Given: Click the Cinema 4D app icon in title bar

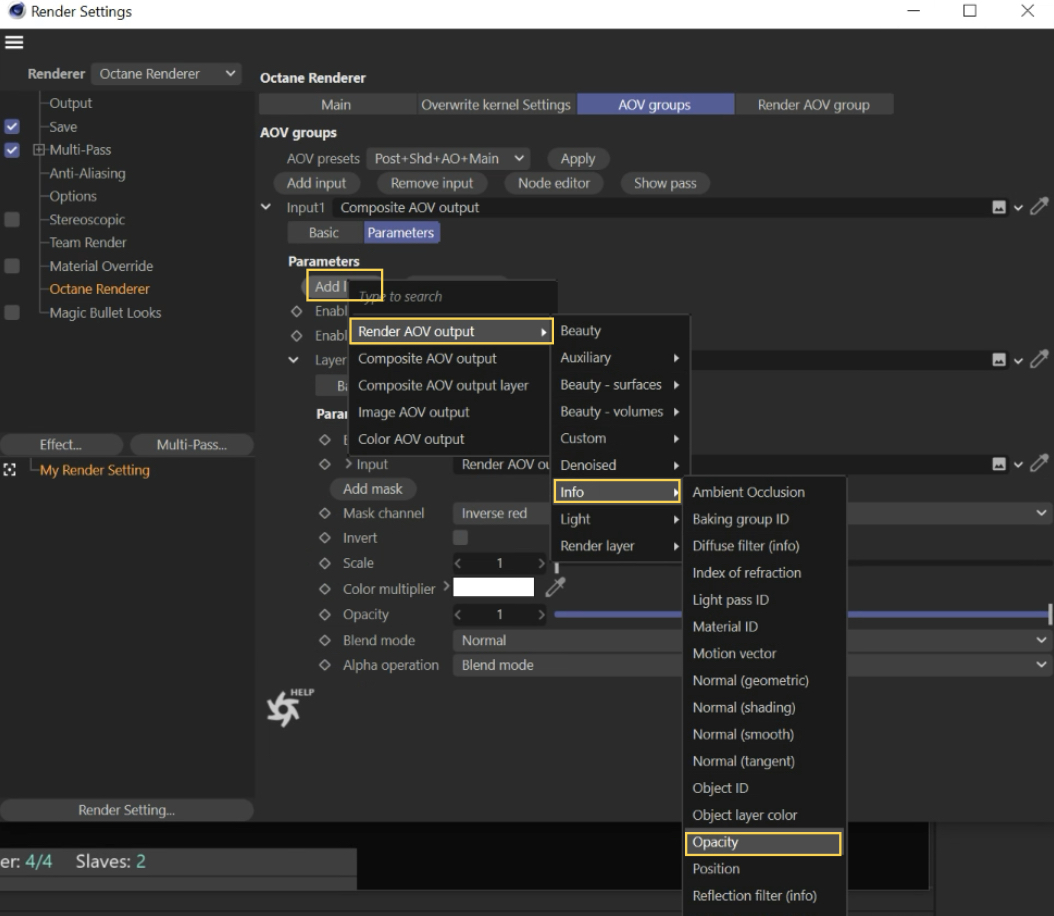Looking at the screenshot, I should pyautogui.click(x=16, y=11).
